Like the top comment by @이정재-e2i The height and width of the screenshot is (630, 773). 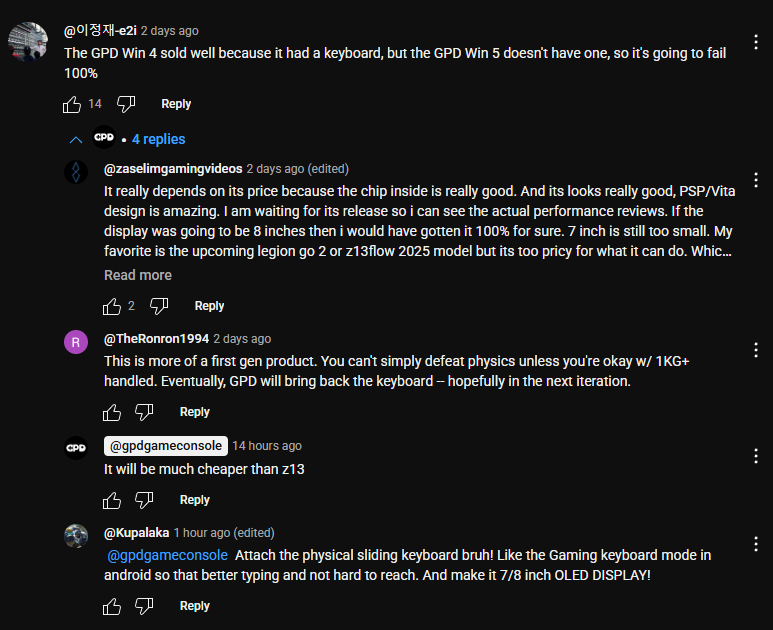pos(72,104)
